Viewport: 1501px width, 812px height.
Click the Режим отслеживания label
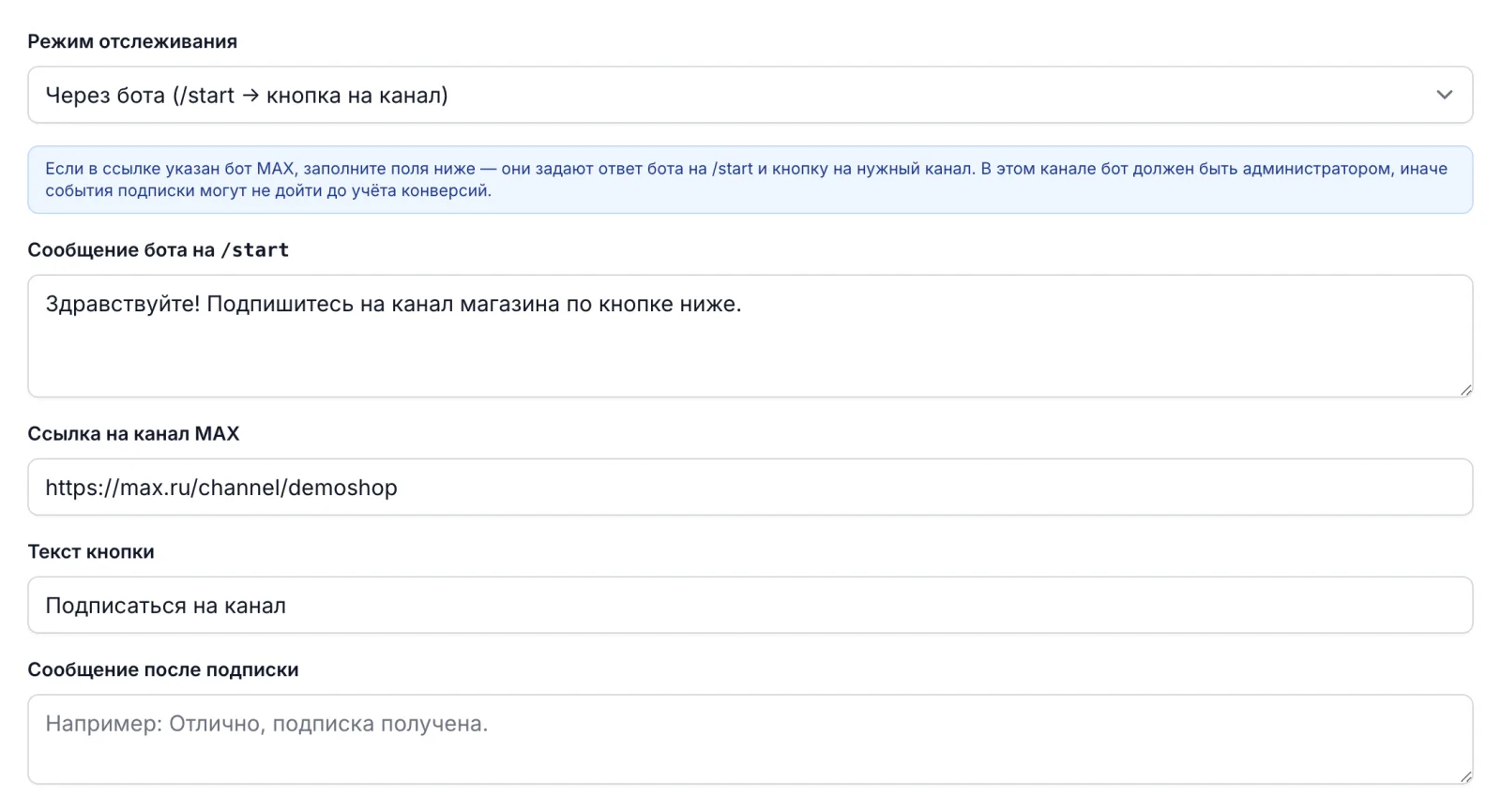coord(132,41)
